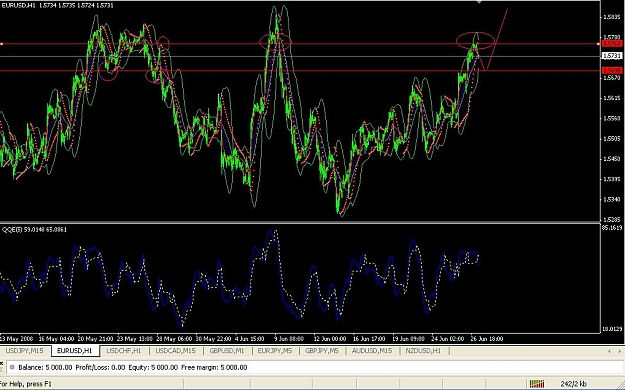625x390 pixels.
Task: Select the AUDUSD,M15 chart tab
Action: 371,351
